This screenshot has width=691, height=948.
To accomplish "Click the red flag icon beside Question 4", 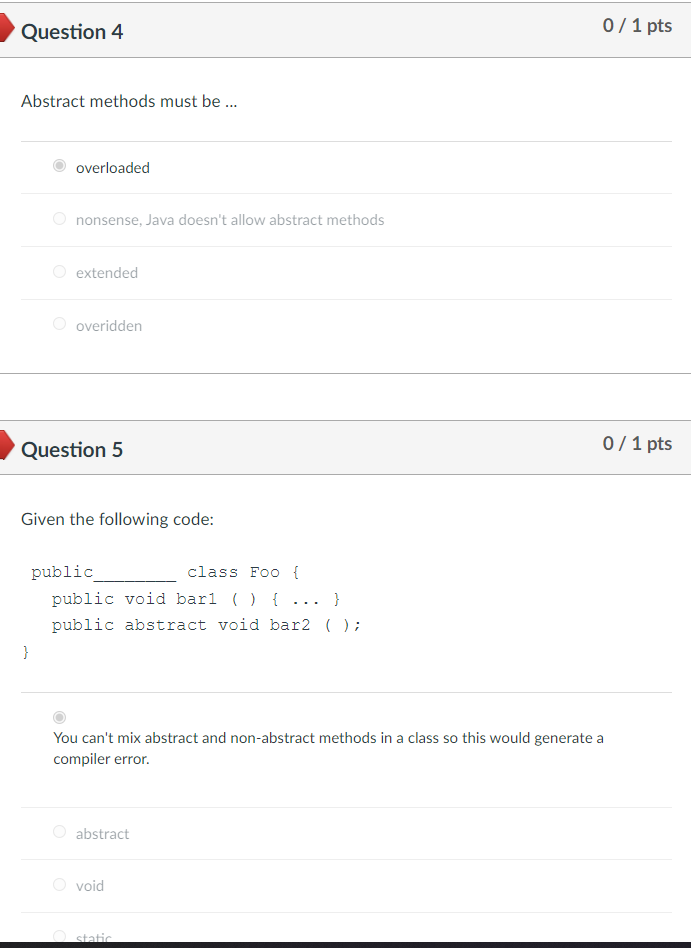I will coord(5,30).
